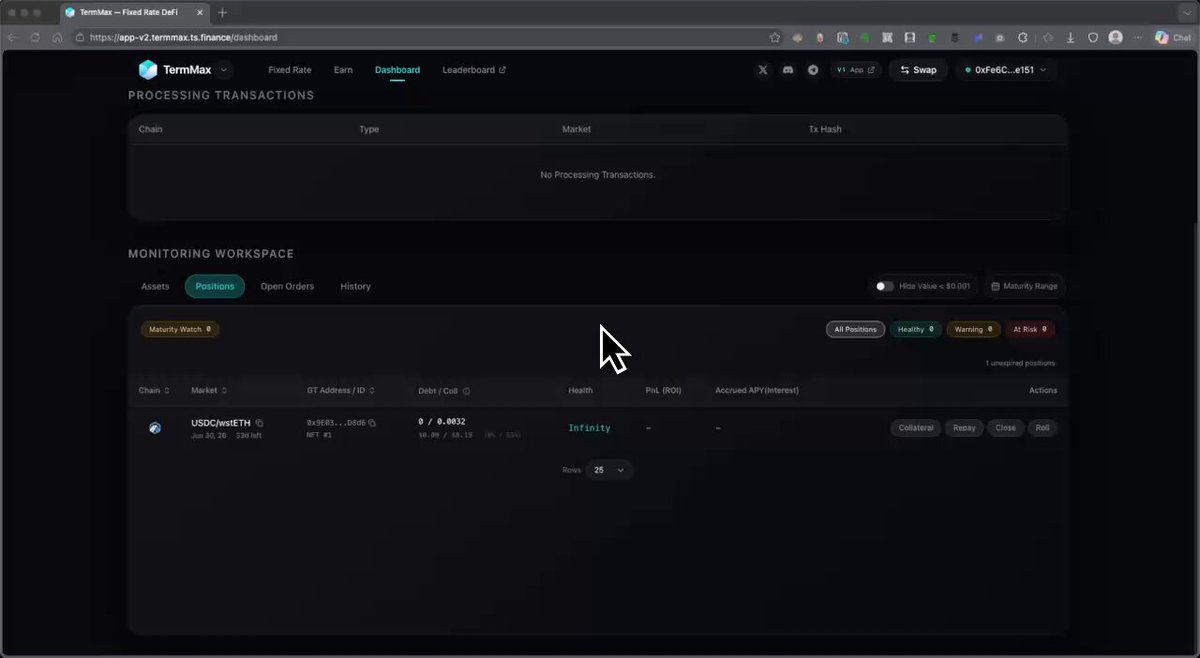The image size is (1200, 658).
Task: Toggle Hide Value < $0.001 switch
Action: (x=884, y=286)
